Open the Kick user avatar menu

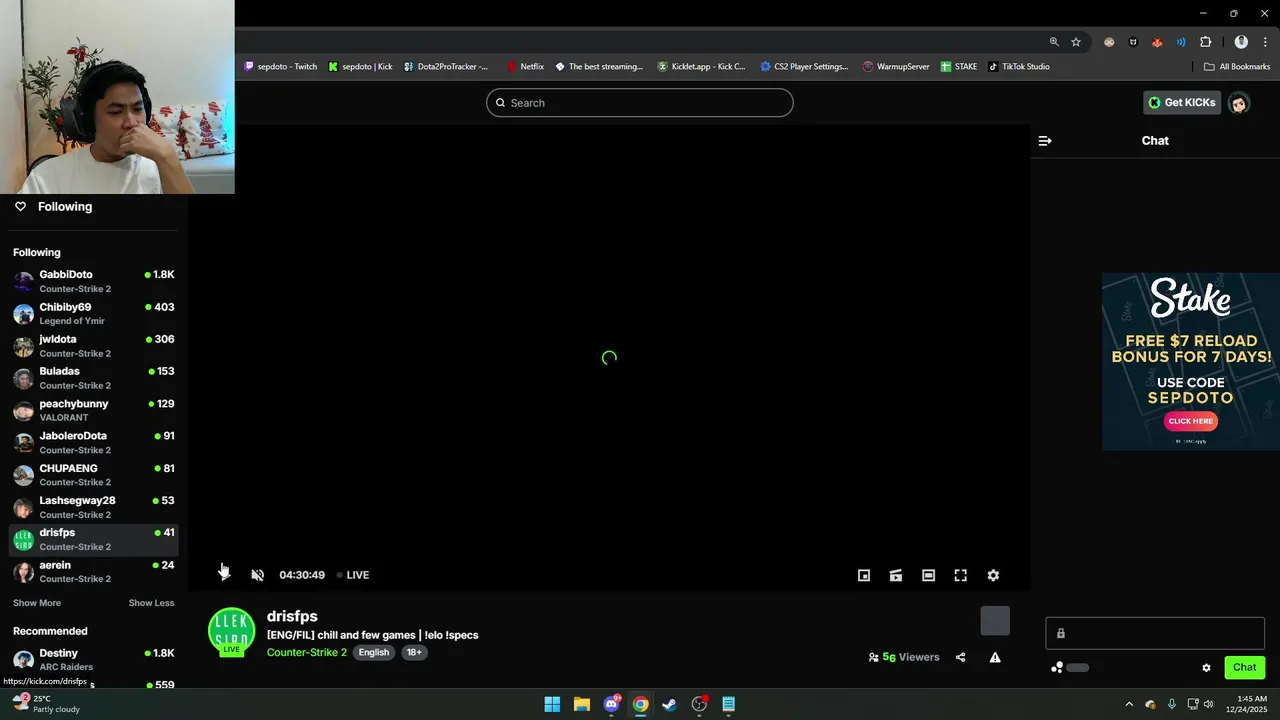point(1239,102)
